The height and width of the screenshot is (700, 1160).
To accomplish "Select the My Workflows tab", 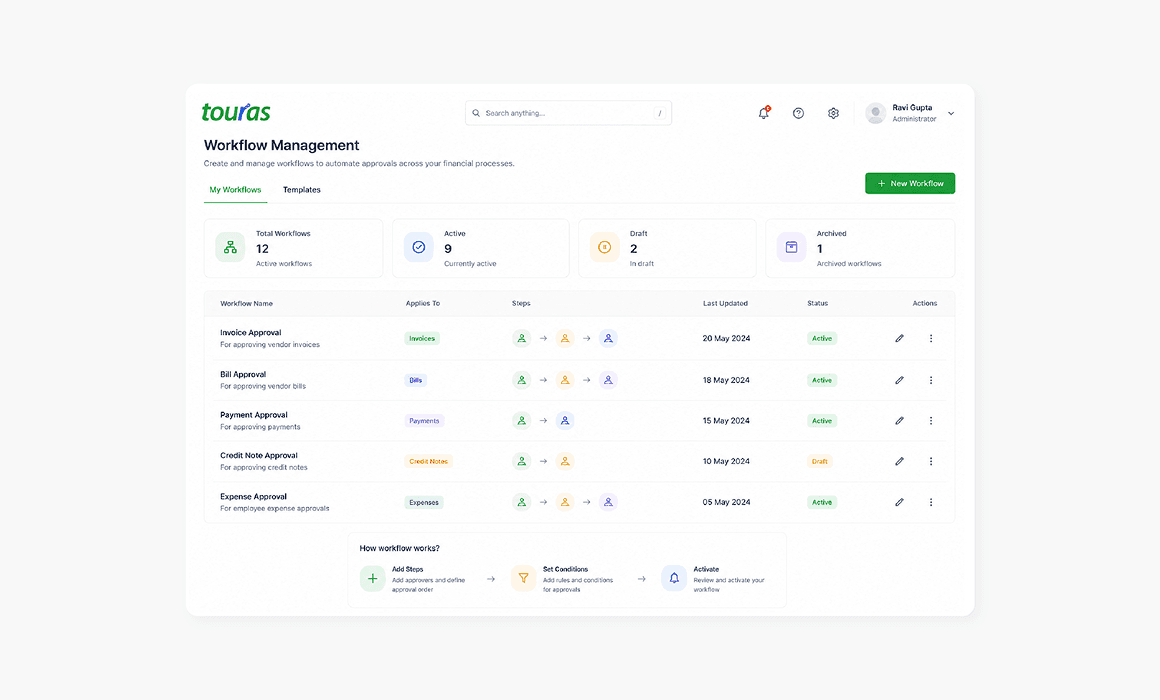I will [x=235, y=189].
